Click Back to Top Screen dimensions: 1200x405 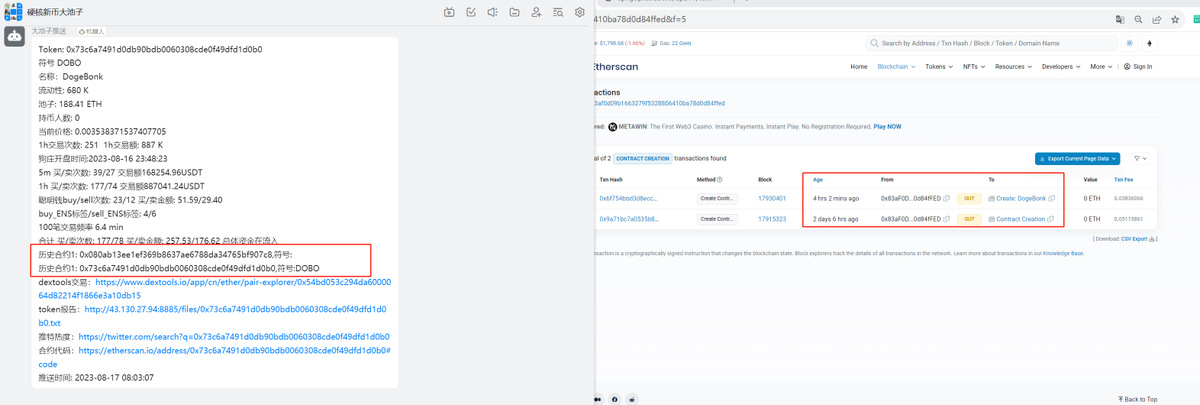coord(1136,399)
